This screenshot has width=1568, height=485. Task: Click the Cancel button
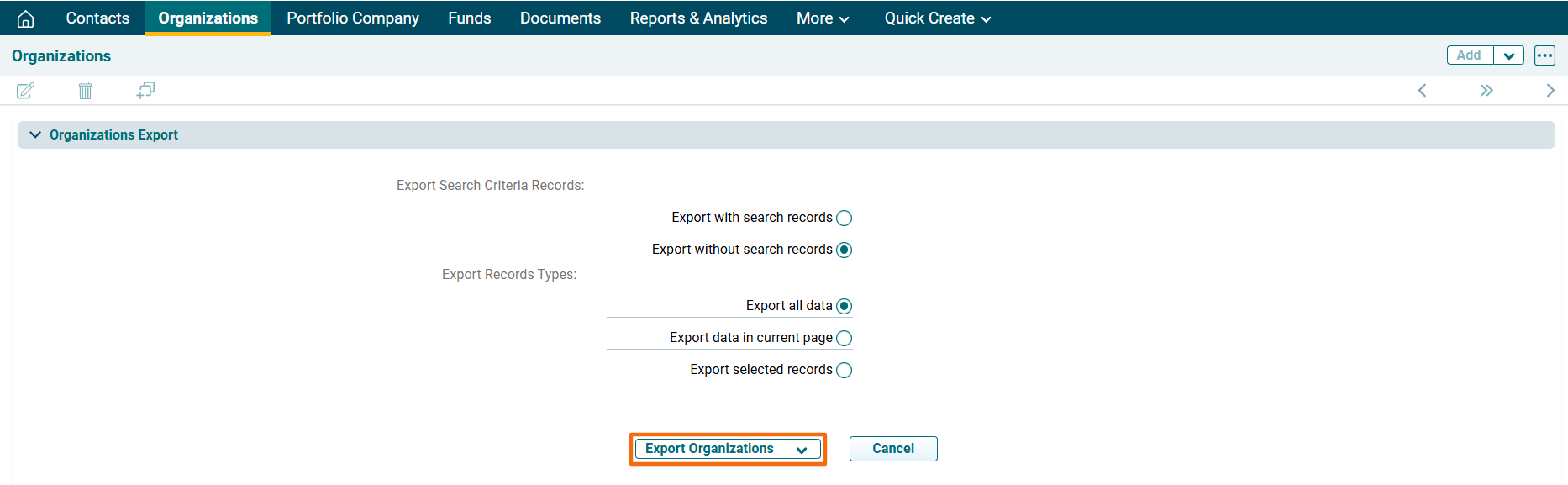pos(892,449)
